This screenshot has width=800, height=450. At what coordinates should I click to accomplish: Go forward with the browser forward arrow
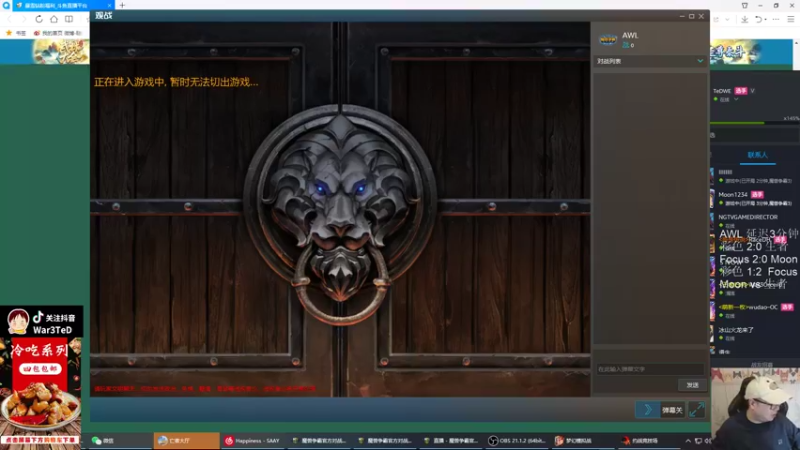pos(23,19)
